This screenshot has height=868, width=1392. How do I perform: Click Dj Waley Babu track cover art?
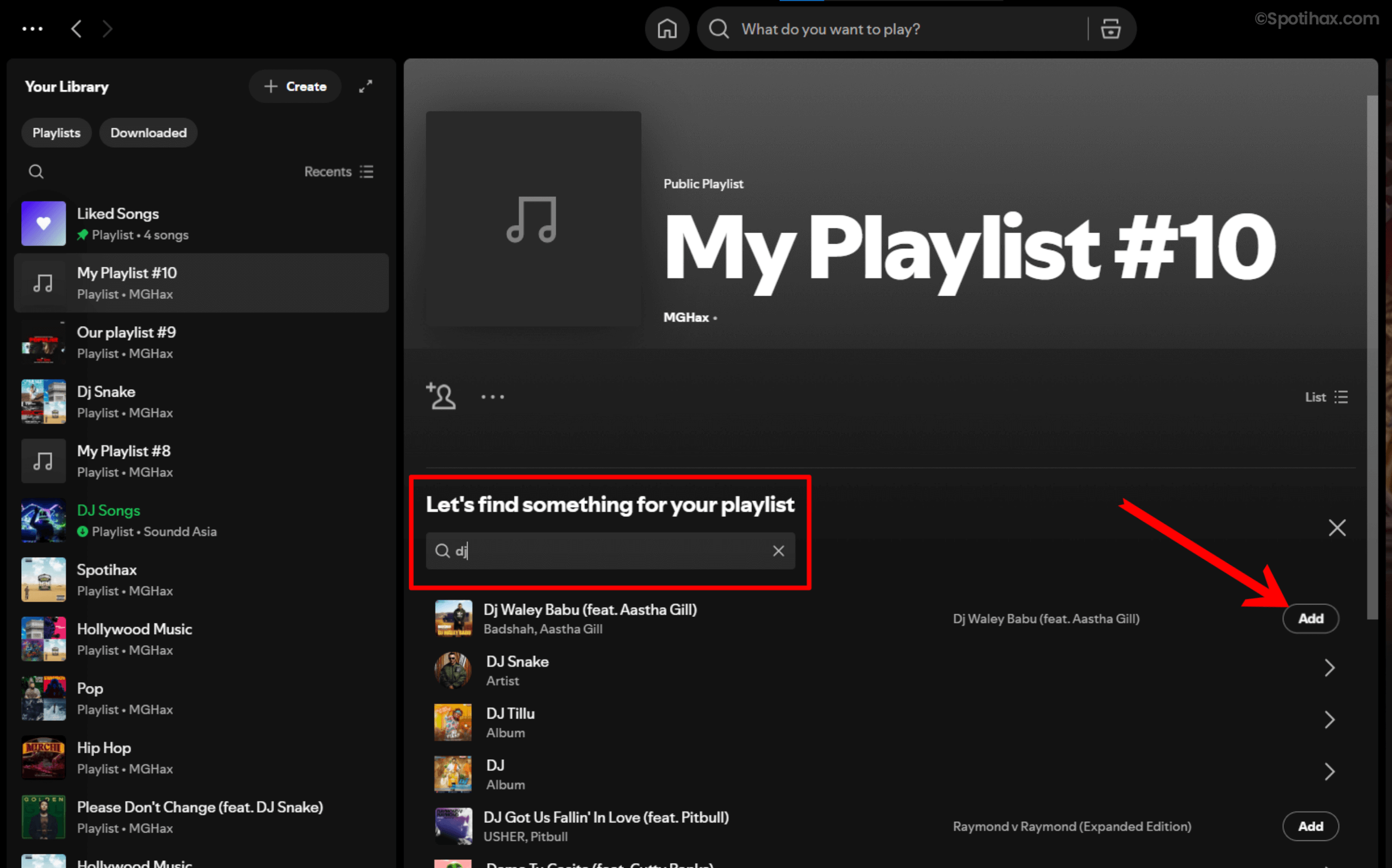pyautogui.click(x=453, y=619)
